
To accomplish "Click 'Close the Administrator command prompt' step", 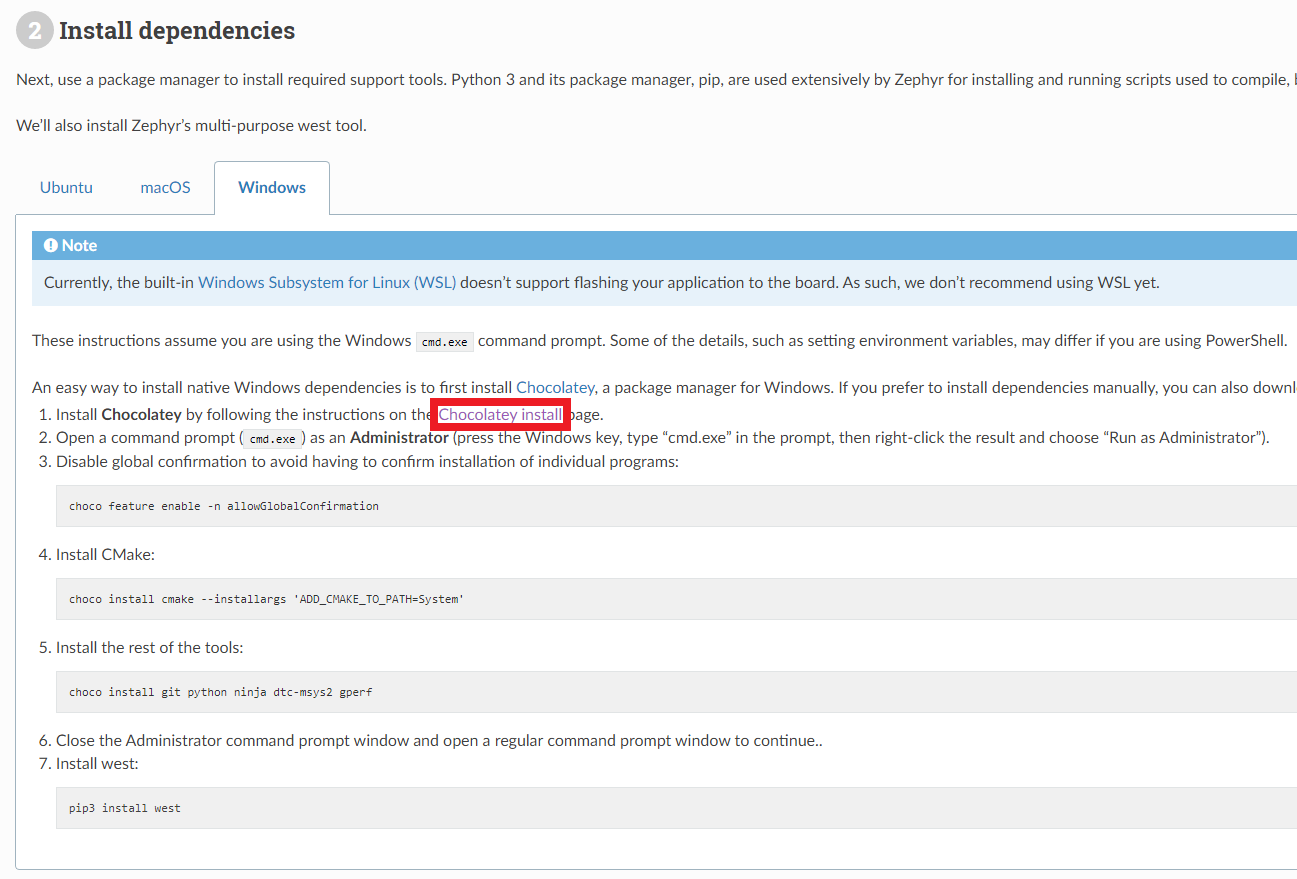I will click(x=439, y=741).
